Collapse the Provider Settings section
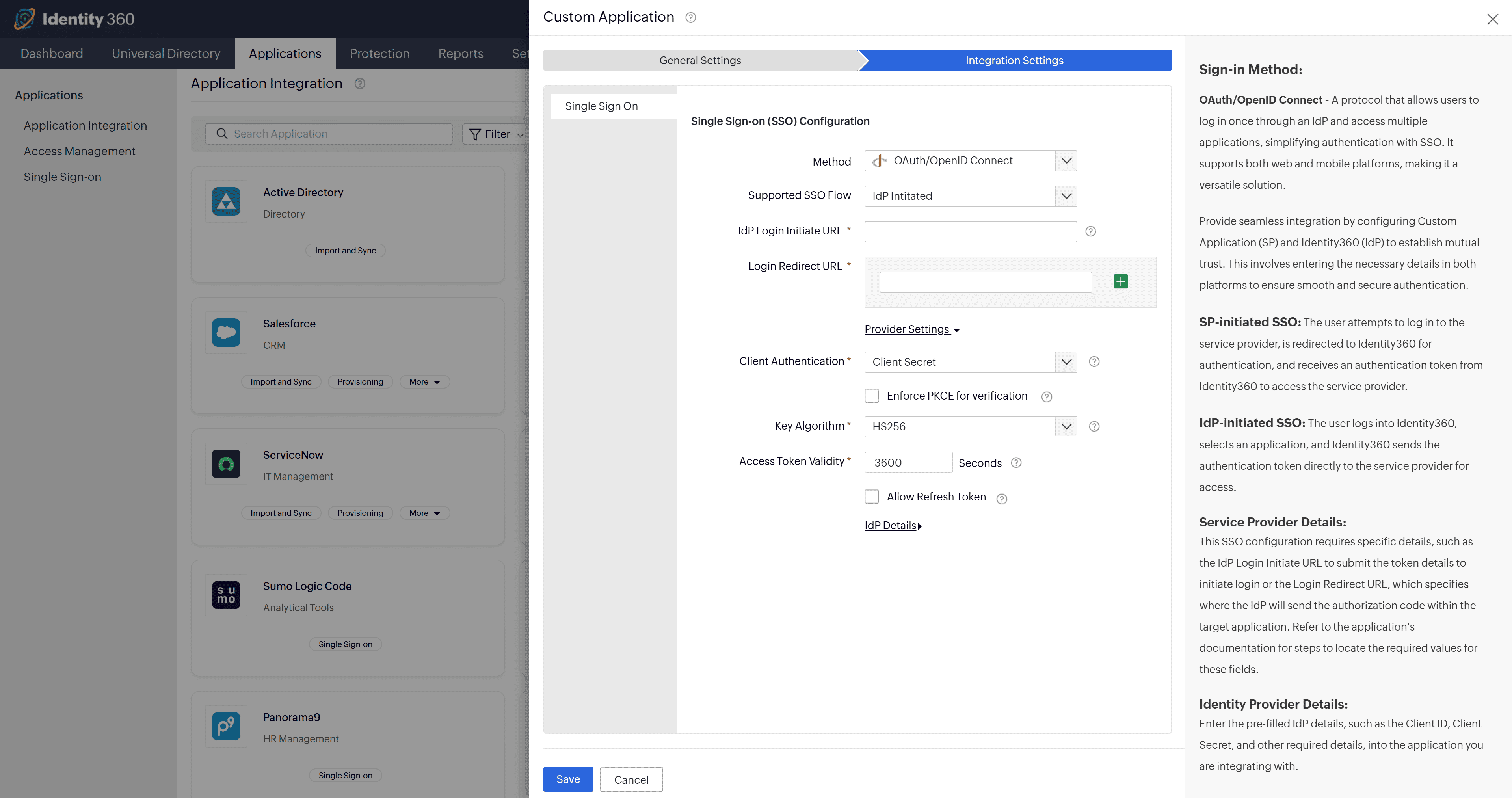 [912, 329]
